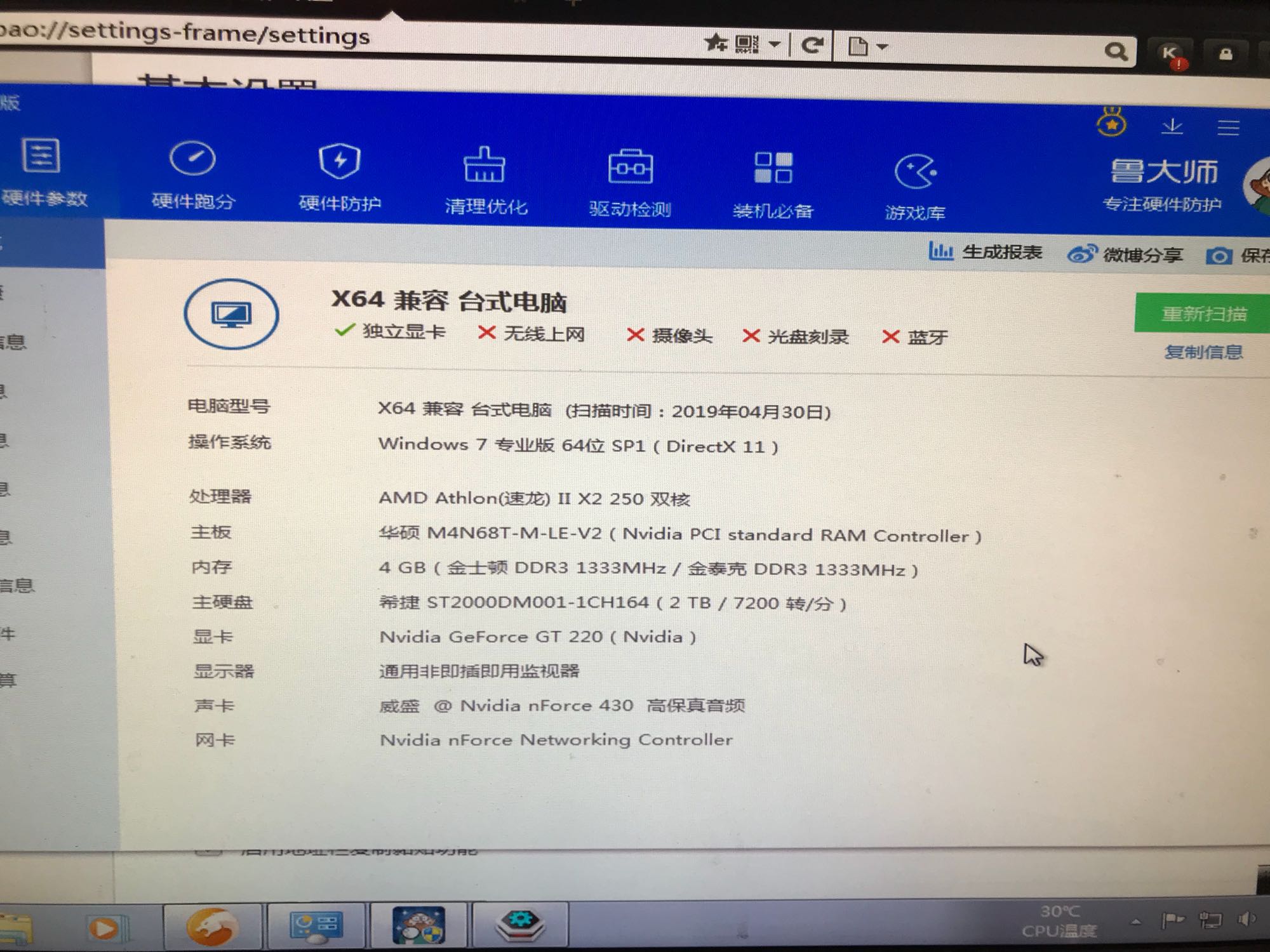The image size is (1270, 952).
Task: Click the gold medal badge icon
Action: 1112,124
